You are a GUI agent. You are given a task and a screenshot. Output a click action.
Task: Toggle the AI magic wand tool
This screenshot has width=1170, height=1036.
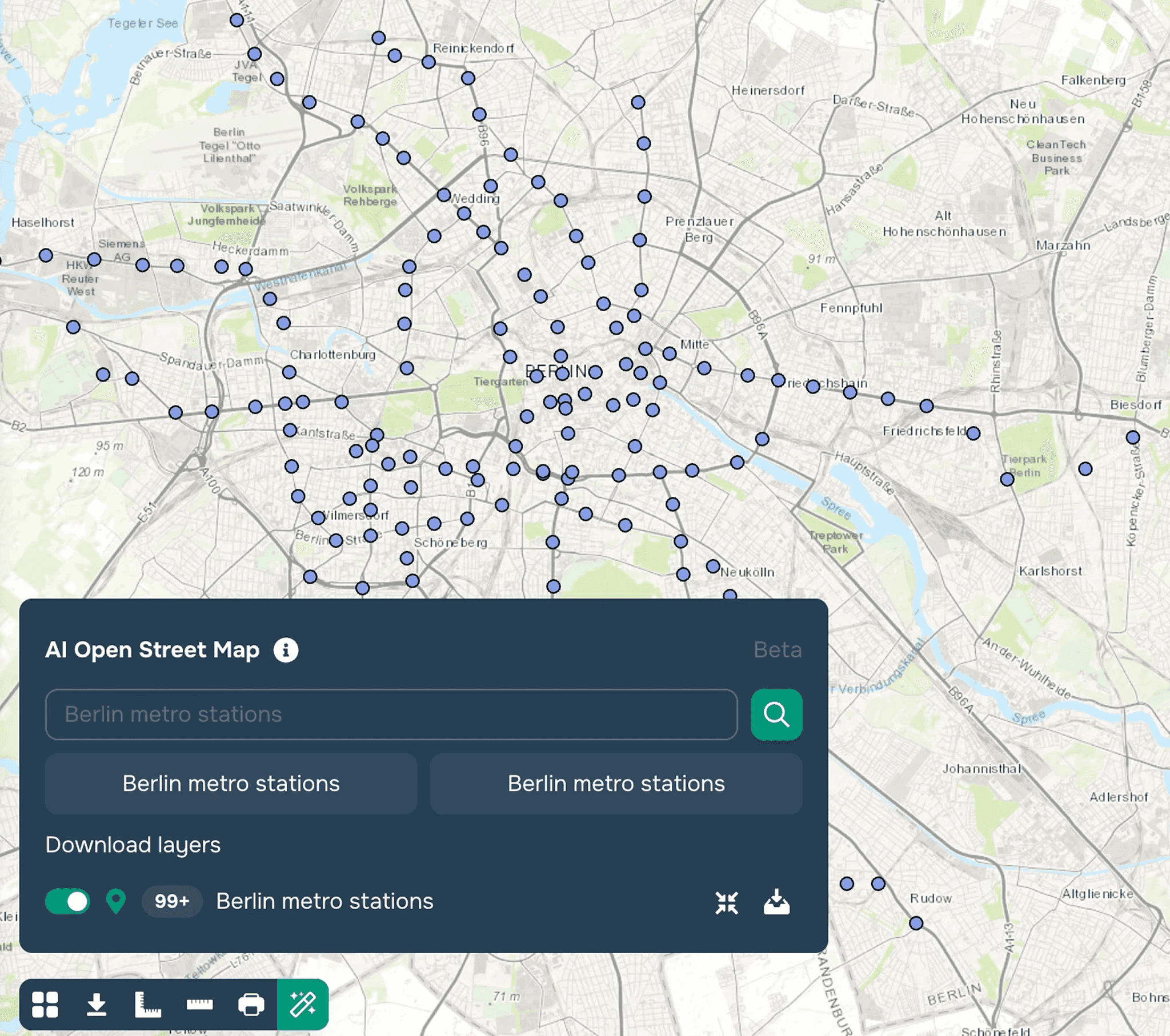[x=303, y=1005]
